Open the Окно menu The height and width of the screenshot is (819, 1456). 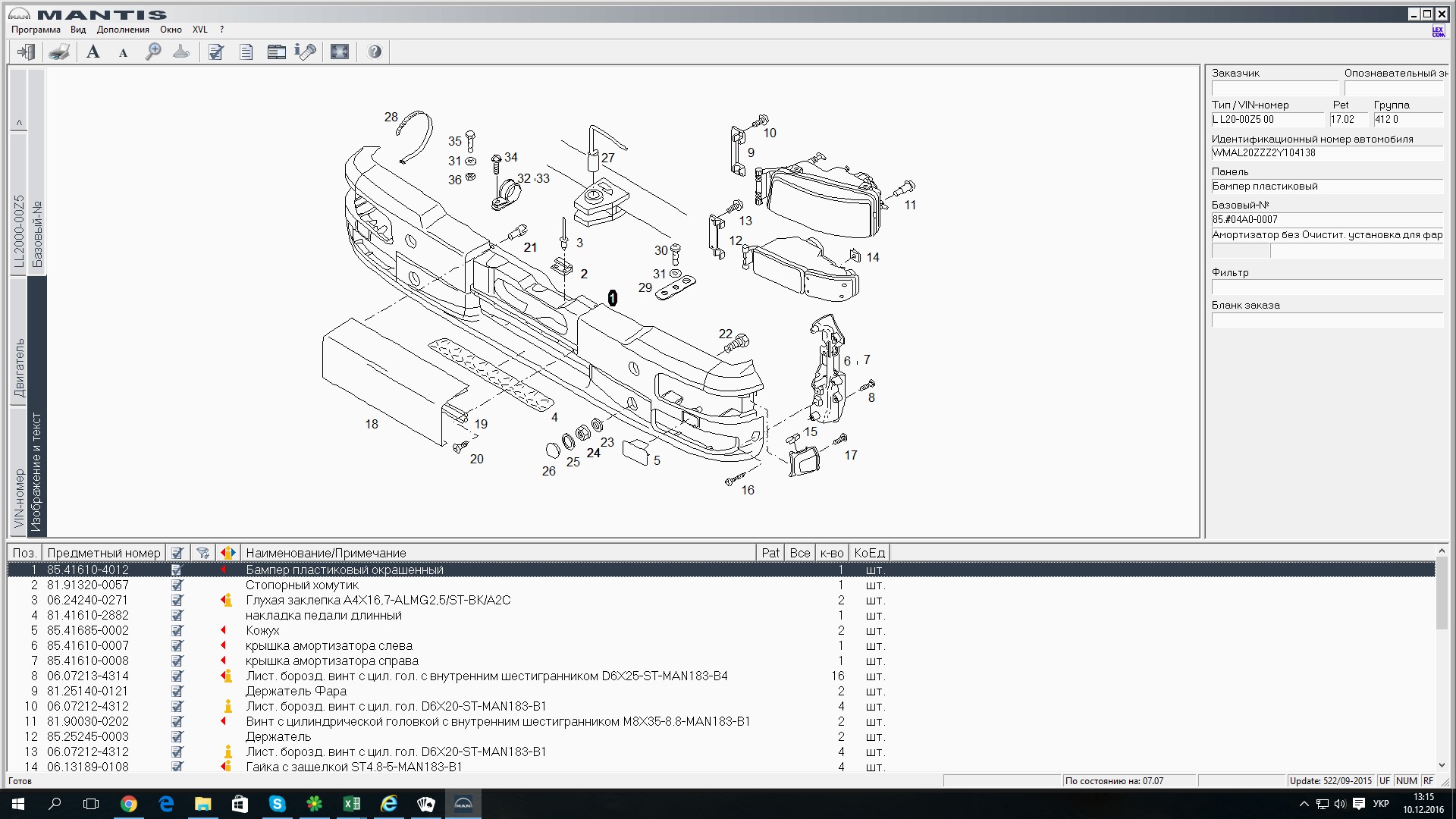tap(171, 30)
